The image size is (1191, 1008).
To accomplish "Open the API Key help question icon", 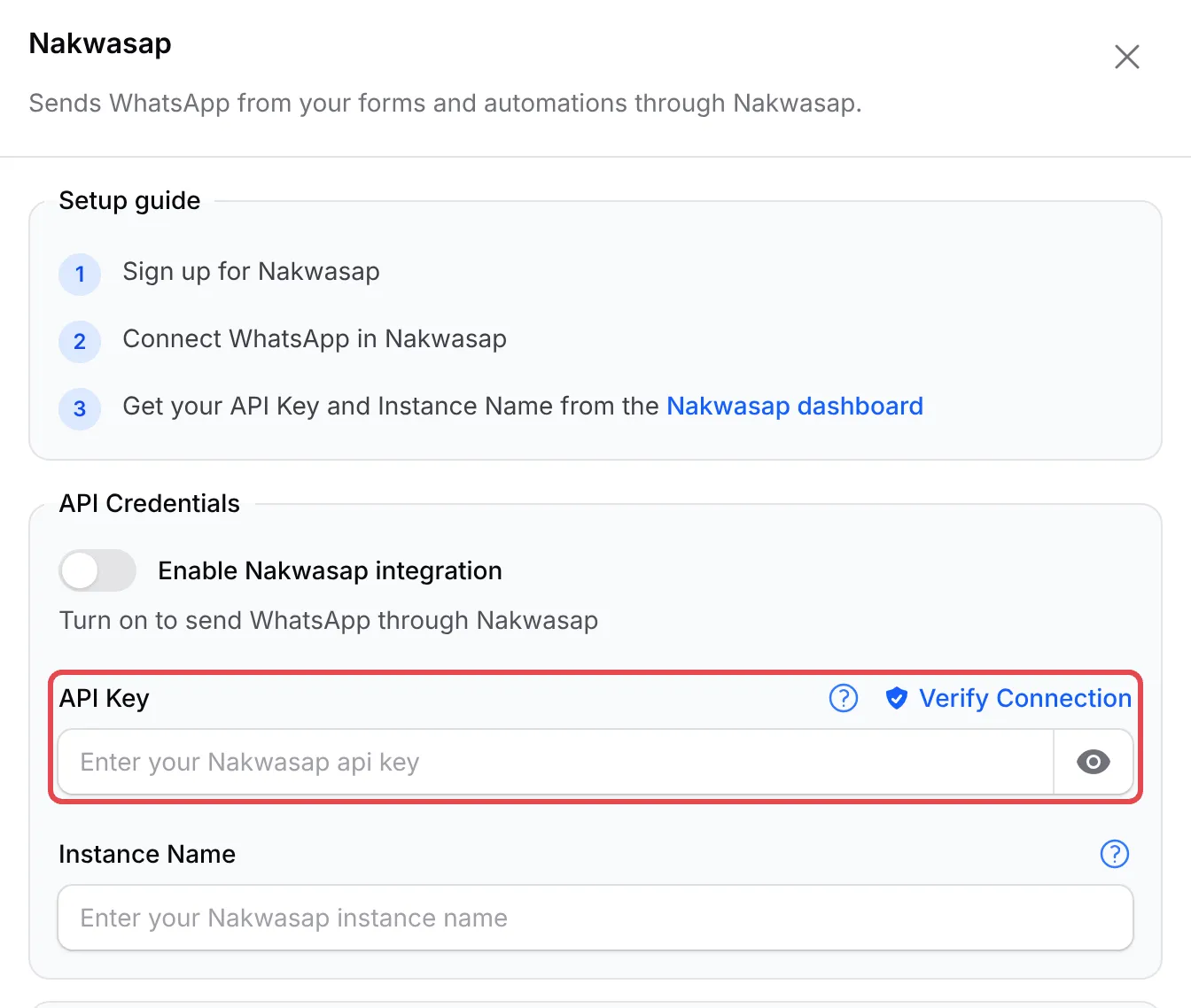I will pos(844,698).
